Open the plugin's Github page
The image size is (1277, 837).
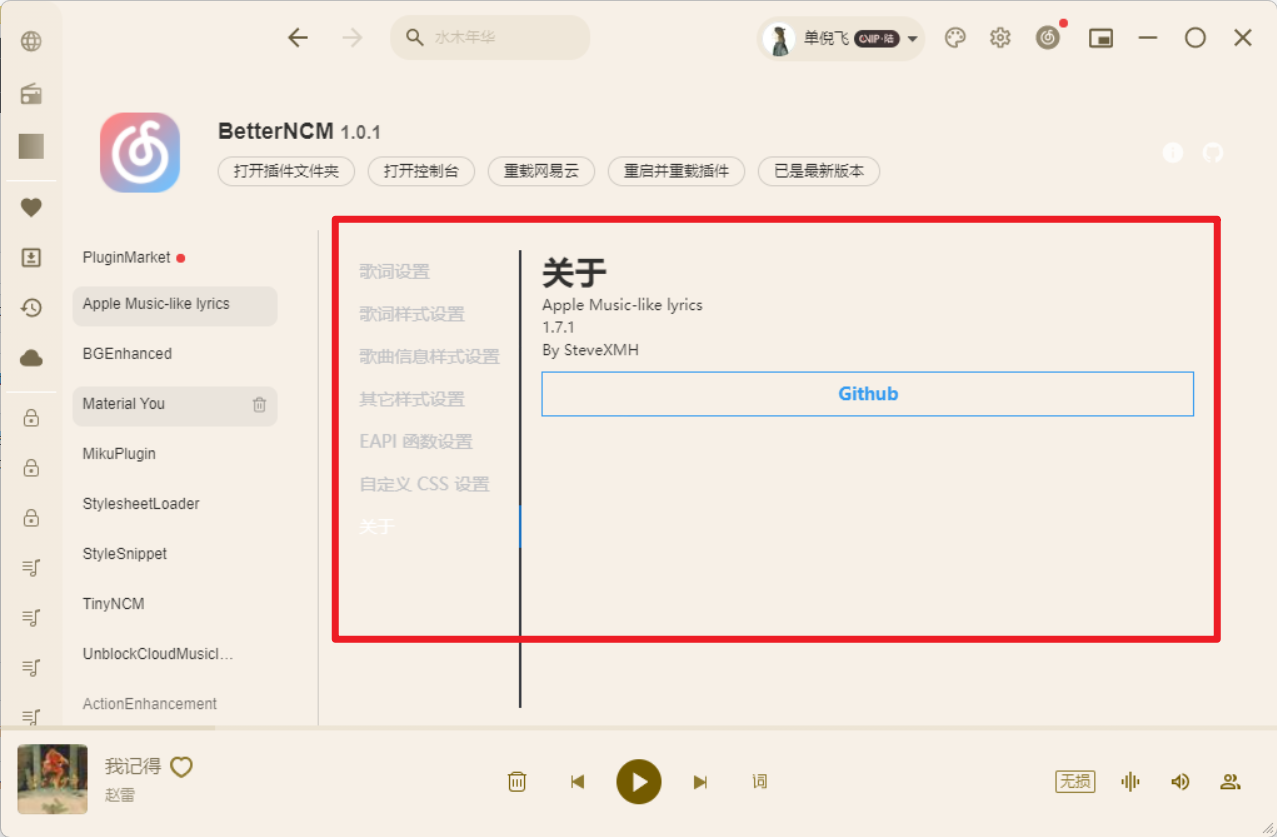pyautogui.click(x=867, y=393)
